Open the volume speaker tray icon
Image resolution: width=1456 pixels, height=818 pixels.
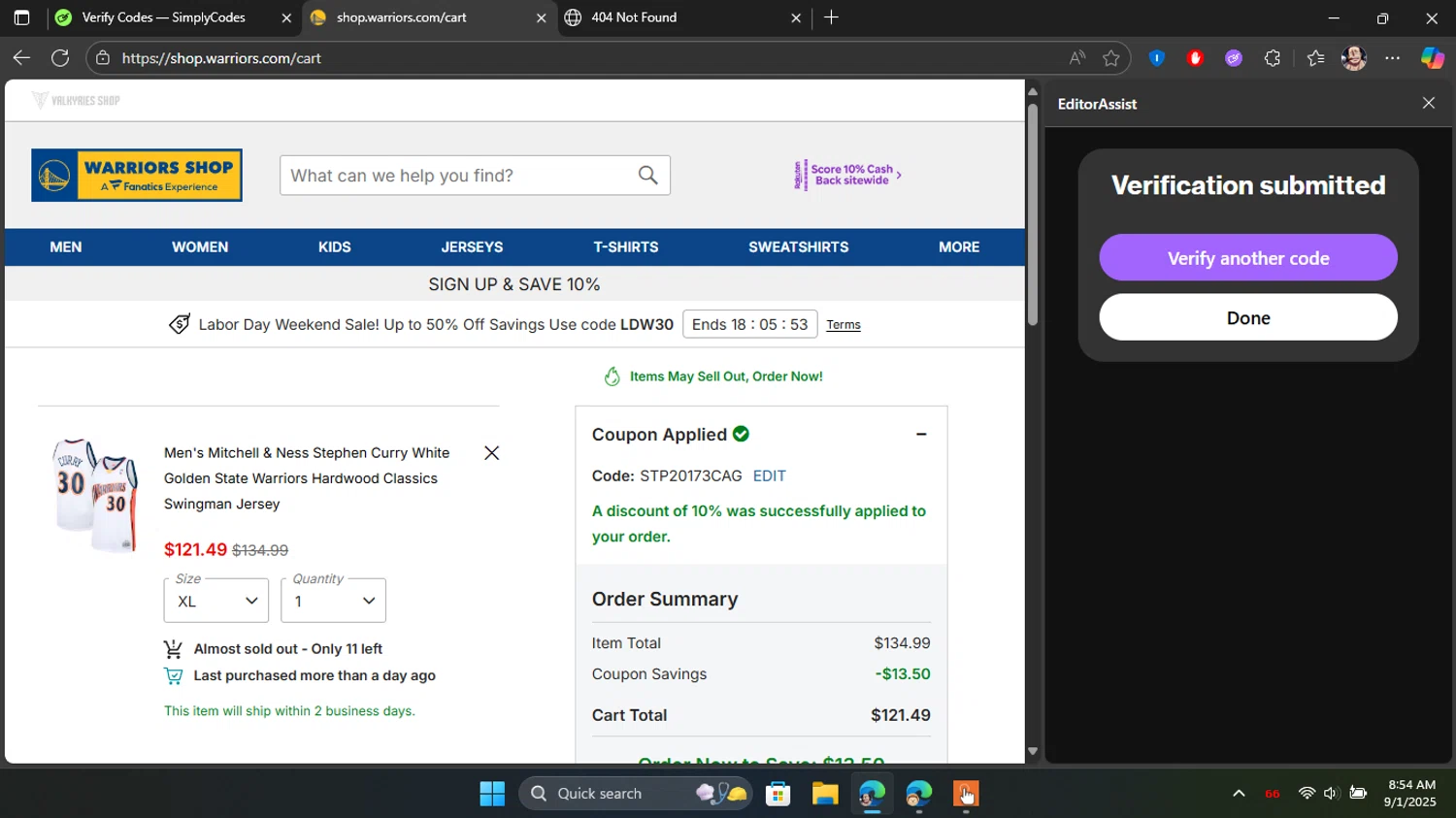tap(1331, 794)
